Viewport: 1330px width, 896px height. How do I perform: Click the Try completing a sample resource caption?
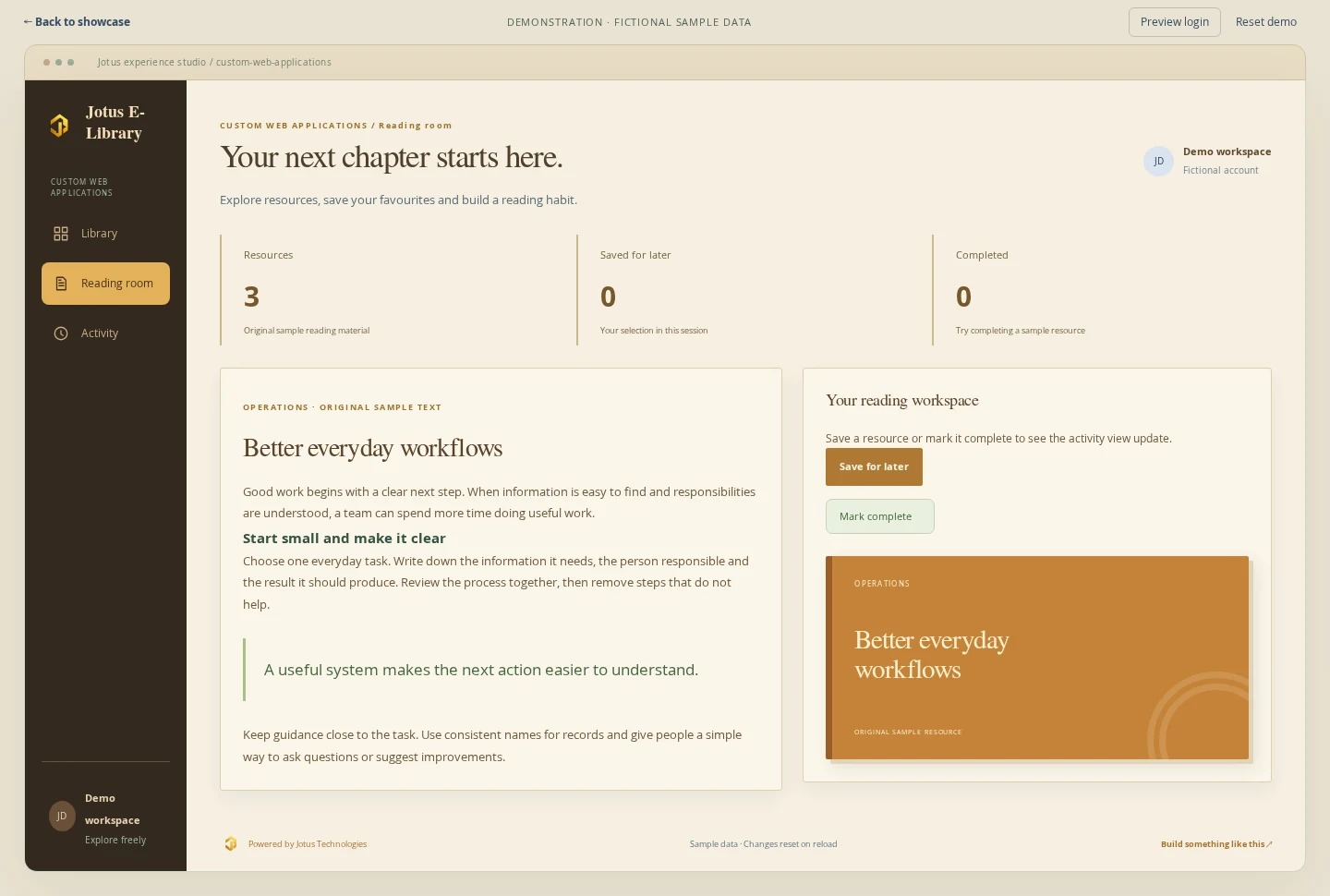click(x=1021, y=331)
